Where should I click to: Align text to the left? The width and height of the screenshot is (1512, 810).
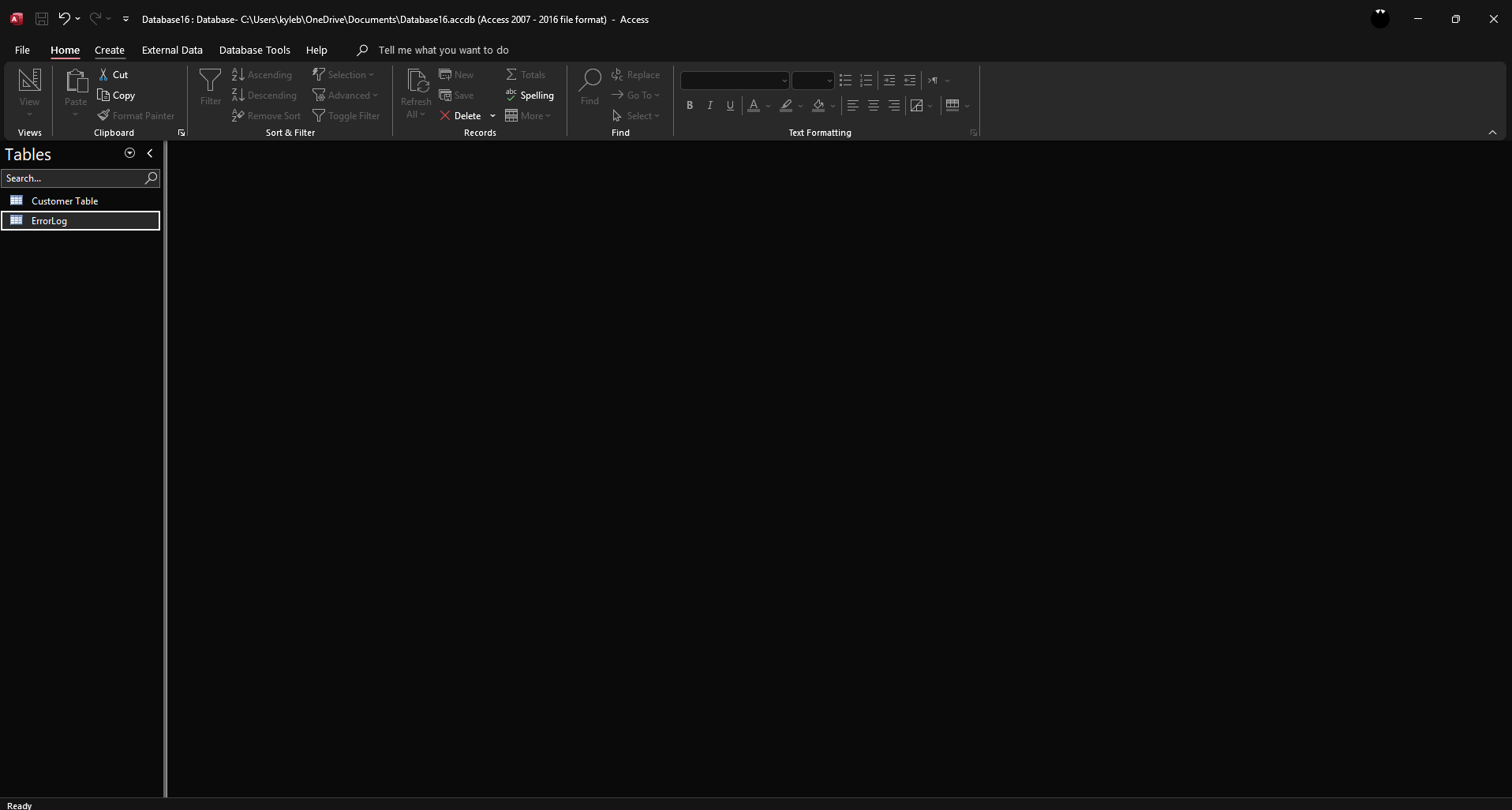[853, 105]
